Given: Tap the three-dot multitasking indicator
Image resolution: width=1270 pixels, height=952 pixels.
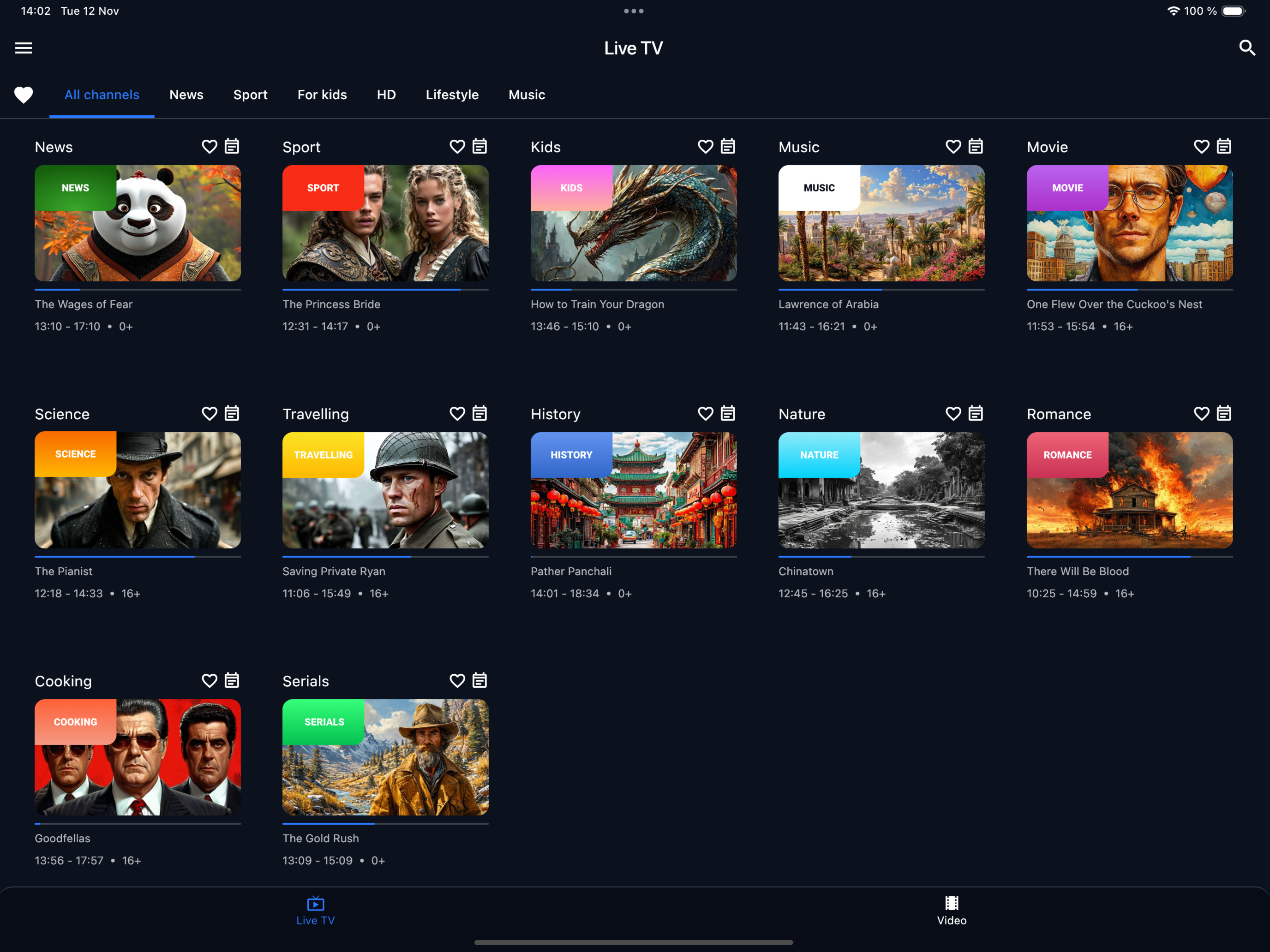Looking at the screenshot, I should [634, 11].
